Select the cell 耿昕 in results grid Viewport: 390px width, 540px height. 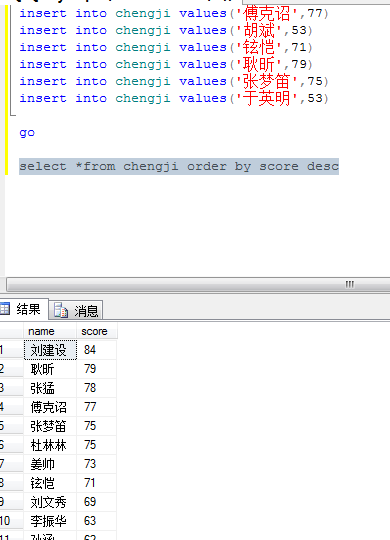[50, 369]
